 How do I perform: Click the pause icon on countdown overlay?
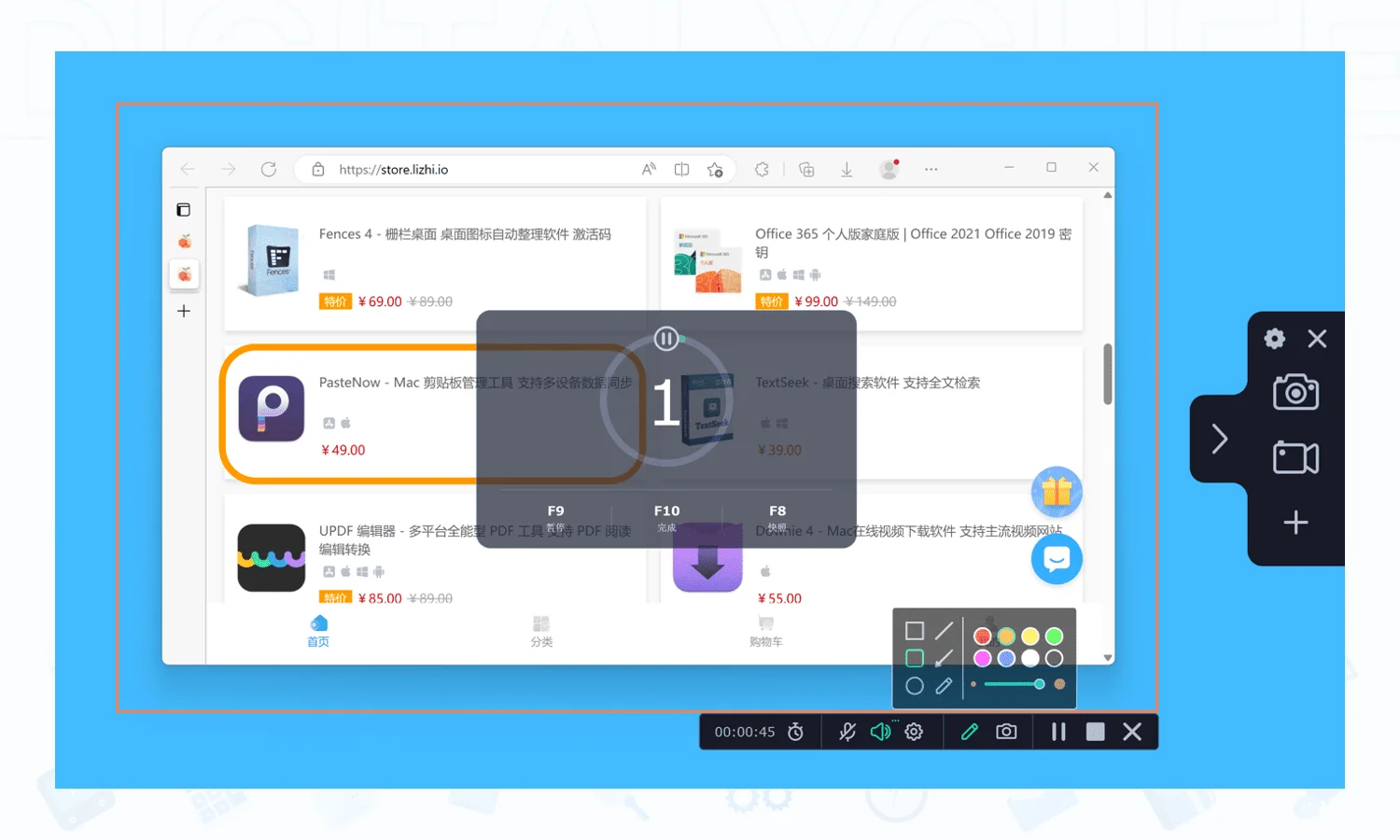[666, 339]
